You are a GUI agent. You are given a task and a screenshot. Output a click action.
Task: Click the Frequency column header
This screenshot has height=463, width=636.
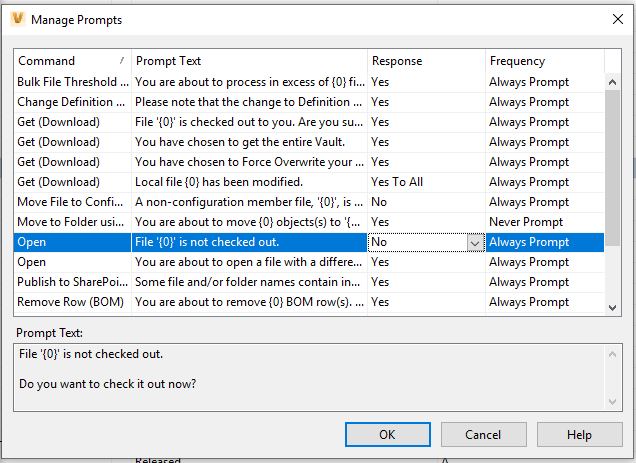click(545, 61)
